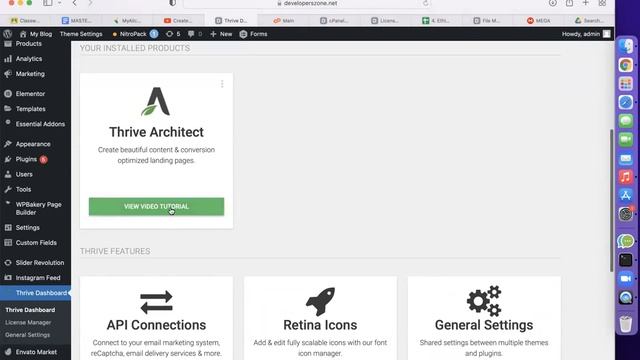Switch to the cPanel browser tab
The height and width of the screenshot is (360, 640).
[x=334, y=20]
